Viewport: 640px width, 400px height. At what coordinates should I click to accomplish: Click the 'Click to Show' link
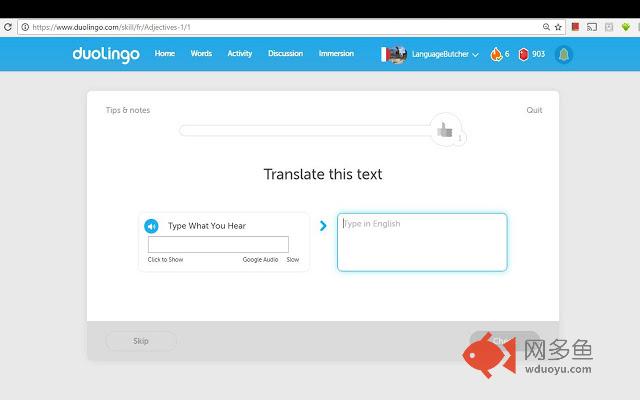click(165, 260)
